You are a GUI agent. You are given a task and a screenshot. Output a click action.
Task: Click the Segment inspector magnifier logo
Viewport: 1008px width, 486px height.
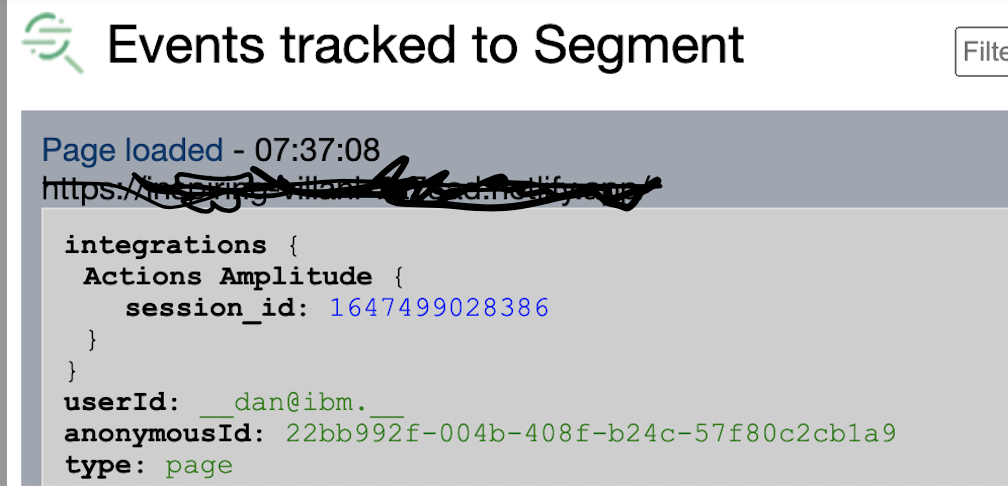click(x=53, y=43)
